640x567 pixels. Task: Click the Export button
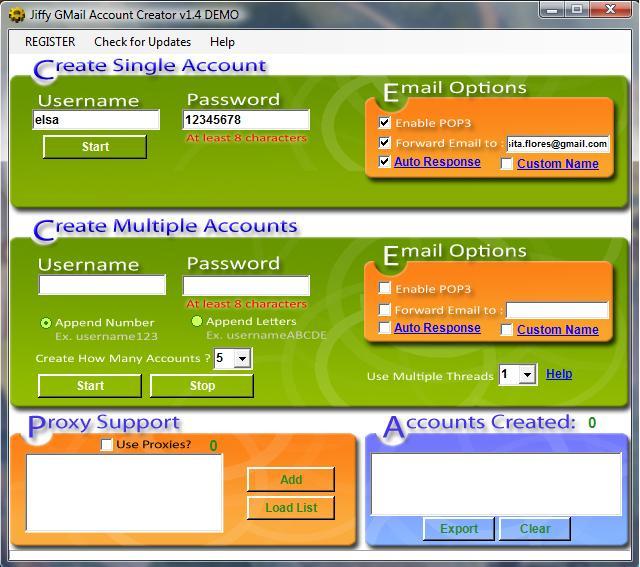459,529
